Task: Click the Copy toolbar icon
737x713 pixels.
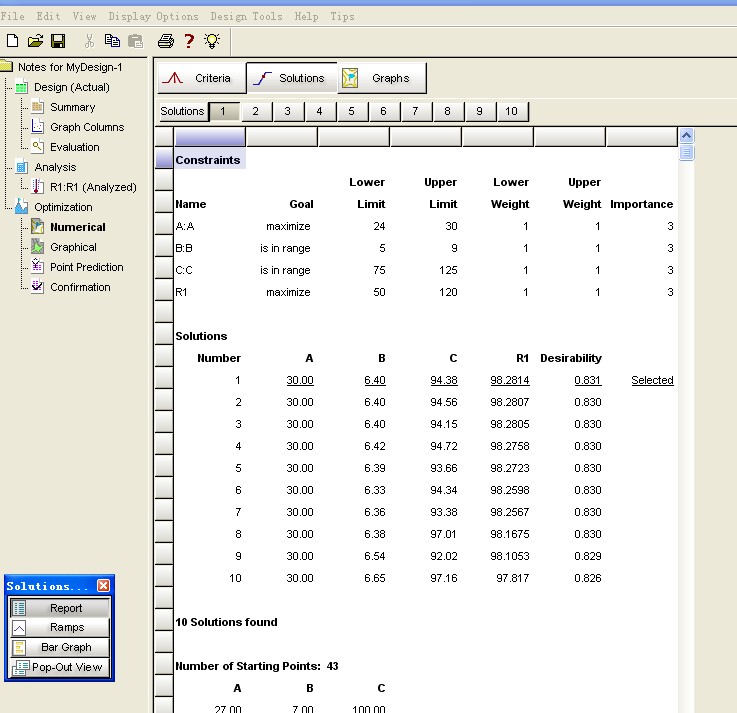Action: point(112,41)
